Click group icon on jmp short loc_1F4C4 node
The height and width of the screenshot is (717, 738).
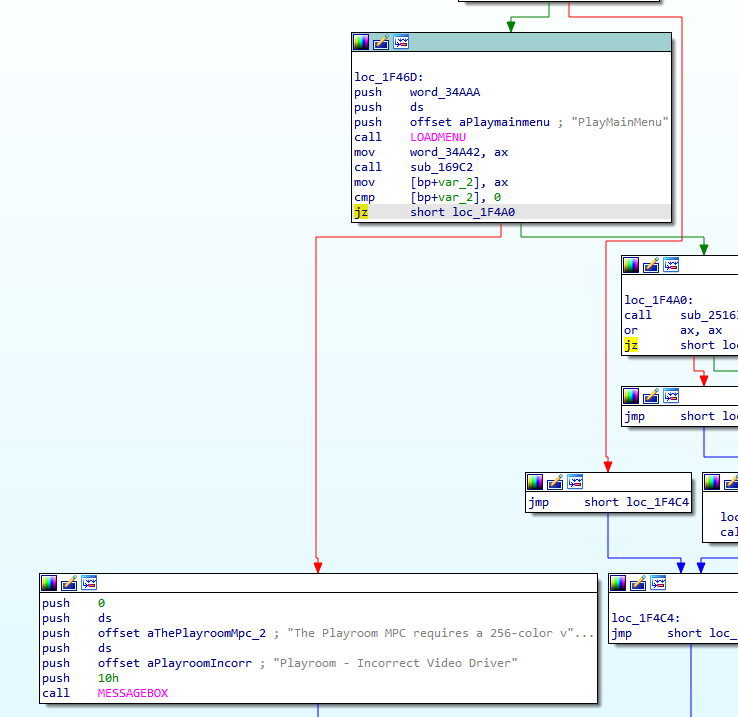point(576,483)
